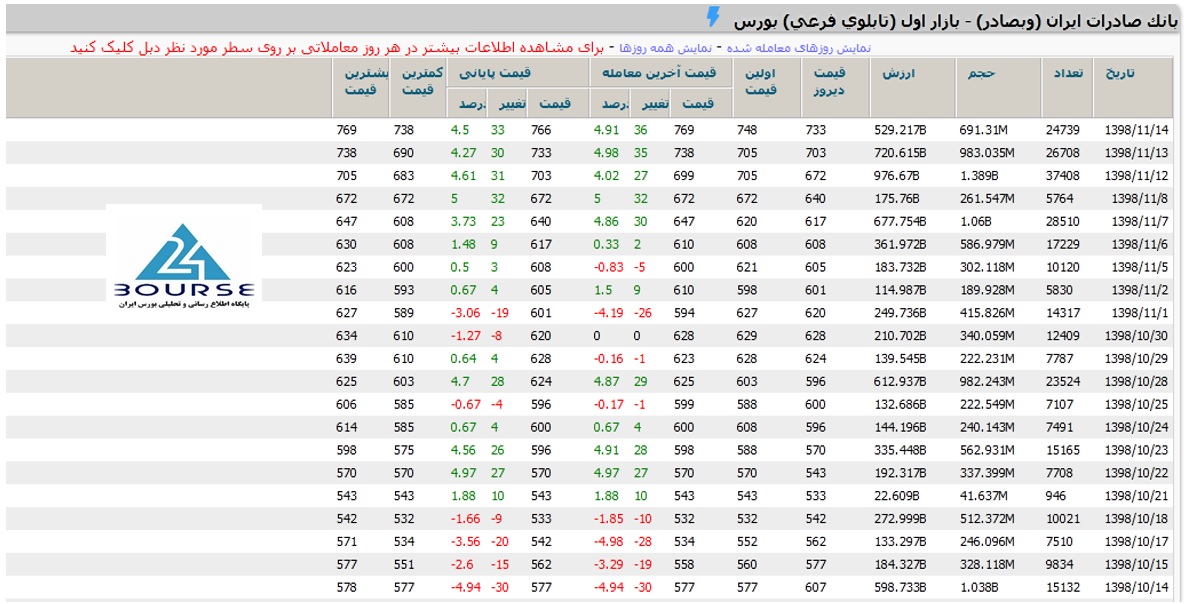Select the row dated 1398/11/2
The width and height of the screenshot is (1189, 604).
(591, 289)
